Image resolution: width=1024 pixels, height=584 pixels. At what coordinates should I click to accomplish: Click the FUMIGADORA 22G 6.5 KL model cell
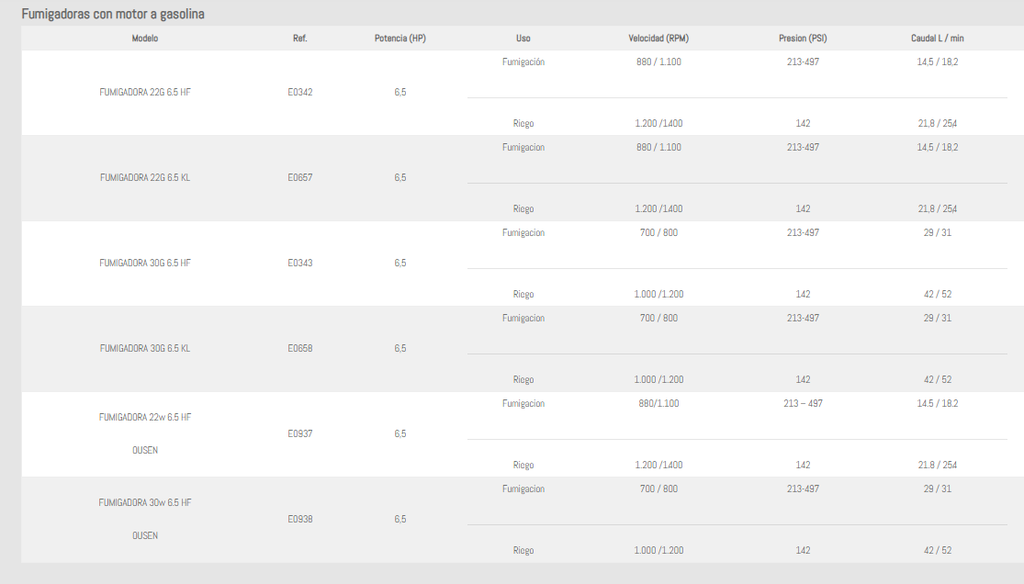click(145, 178)
